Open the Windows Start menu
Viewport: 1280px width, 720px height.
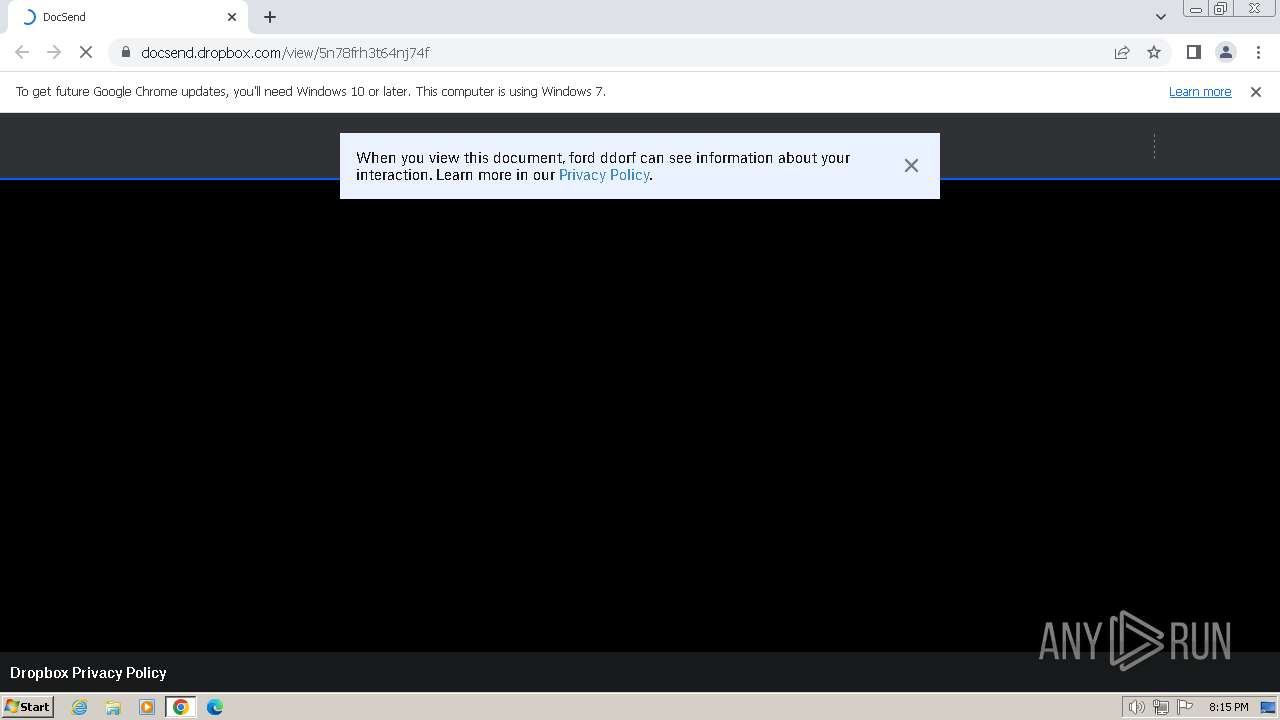[x=28, y=707]
